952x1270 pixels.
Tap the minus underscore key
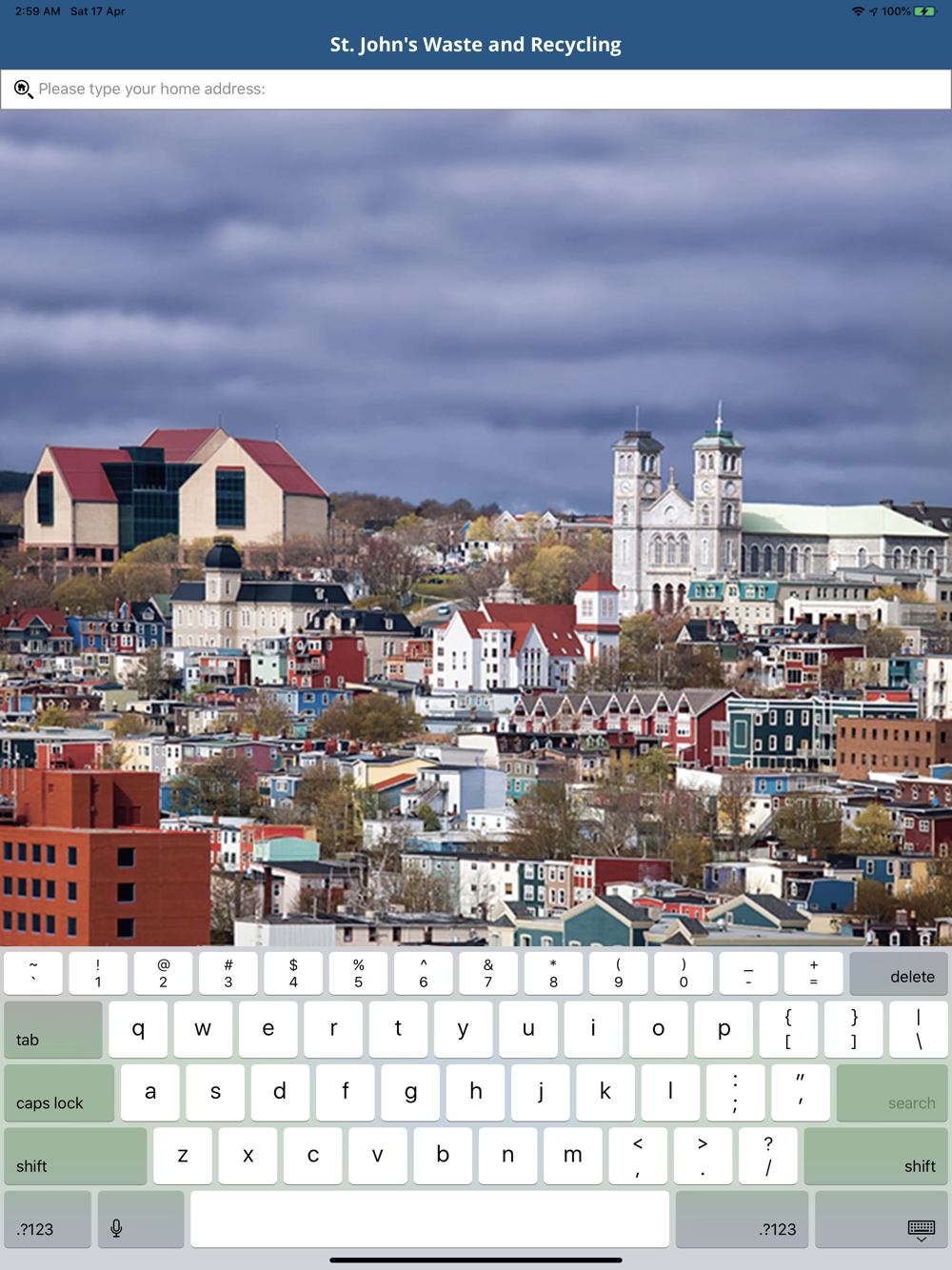[748, 973]
